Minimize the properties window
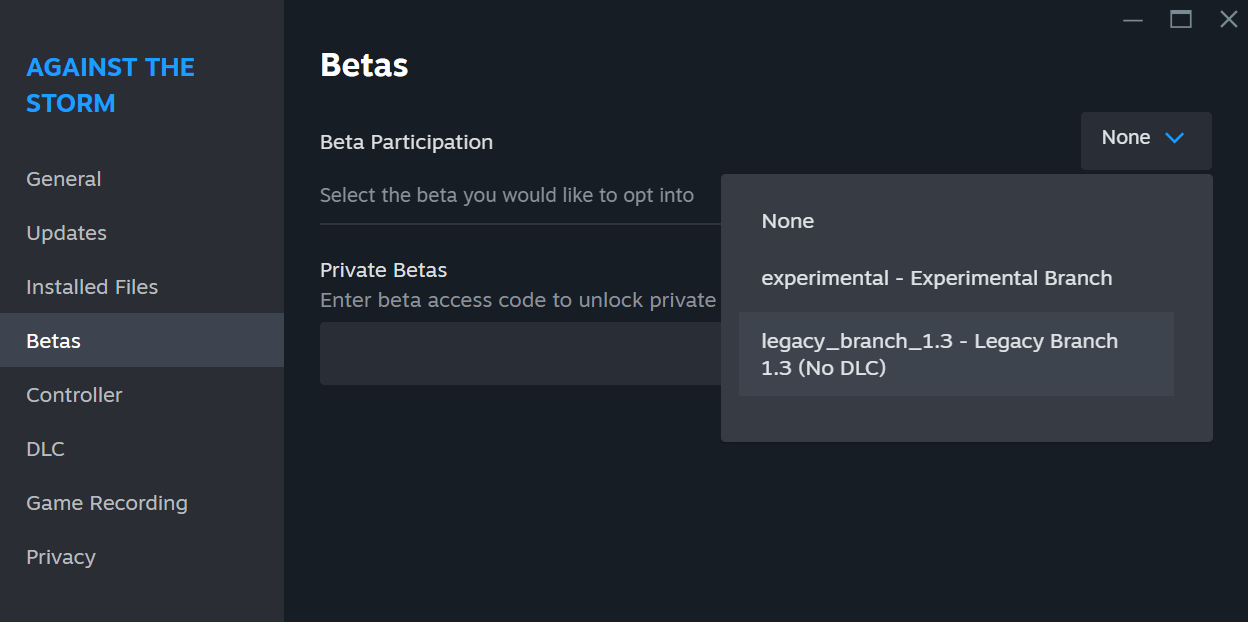 pyautogui.click(x=1132, y=19)
